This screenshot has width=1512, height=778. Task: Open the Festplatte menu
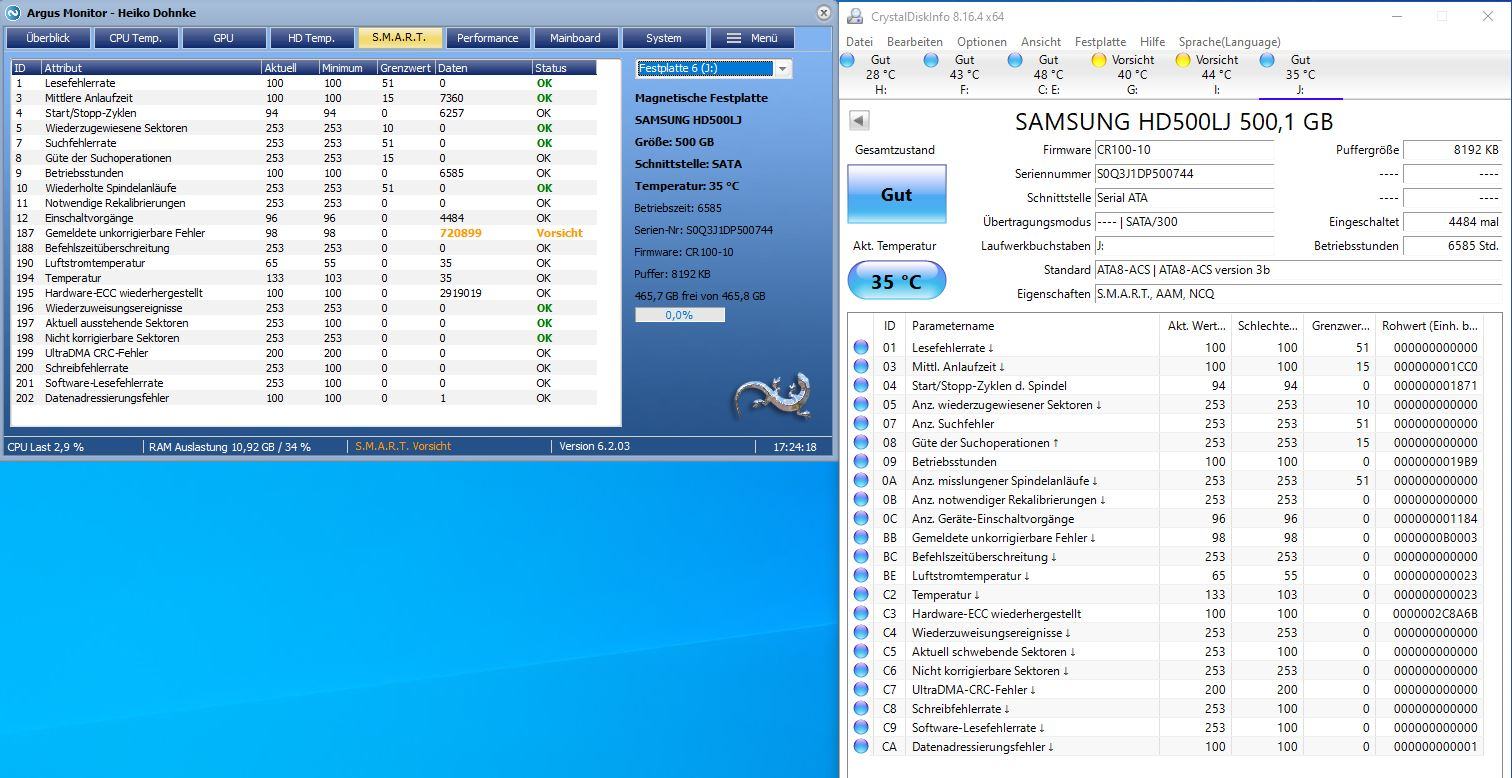pyautogui.click(x=1100, y=42)
